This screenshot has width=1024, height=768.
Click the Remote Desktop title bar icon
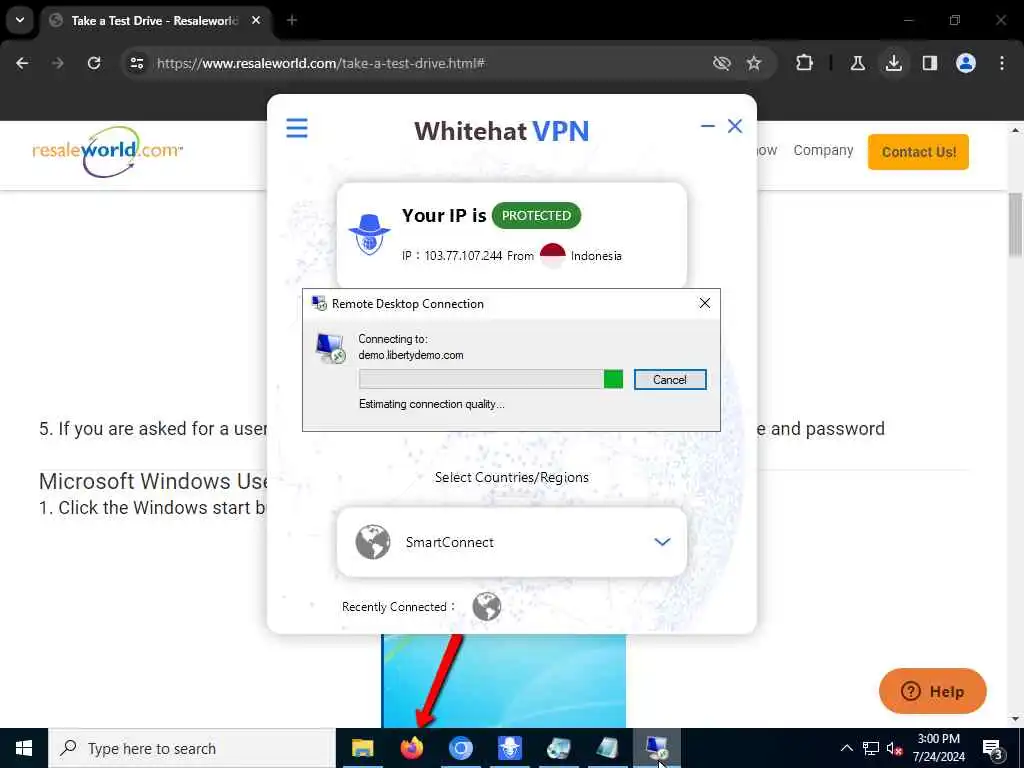[x=319, y=303]
